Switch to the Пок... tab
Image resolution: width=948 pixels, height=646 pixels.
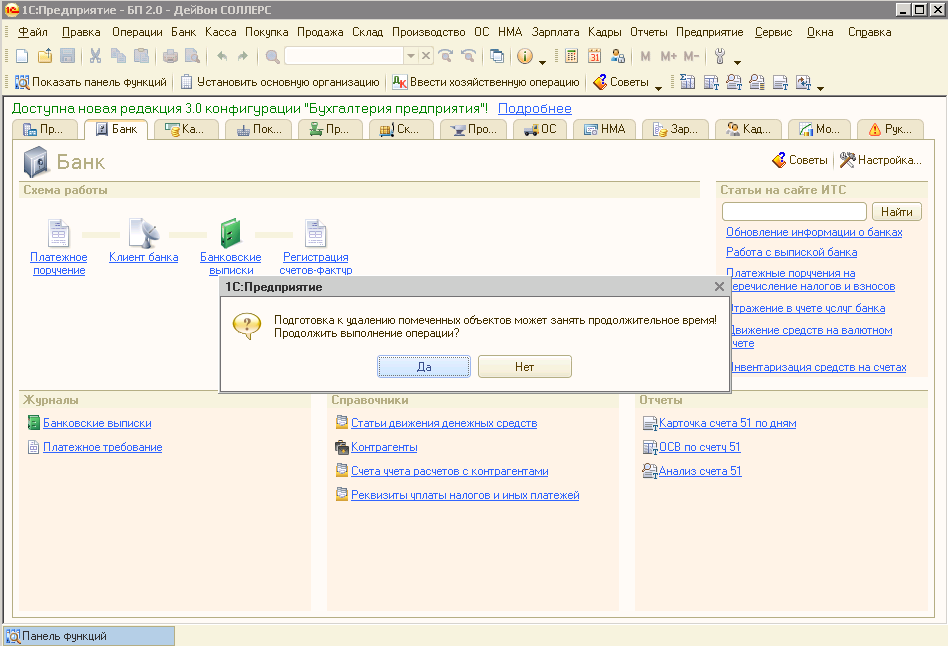tap(259, 129)
